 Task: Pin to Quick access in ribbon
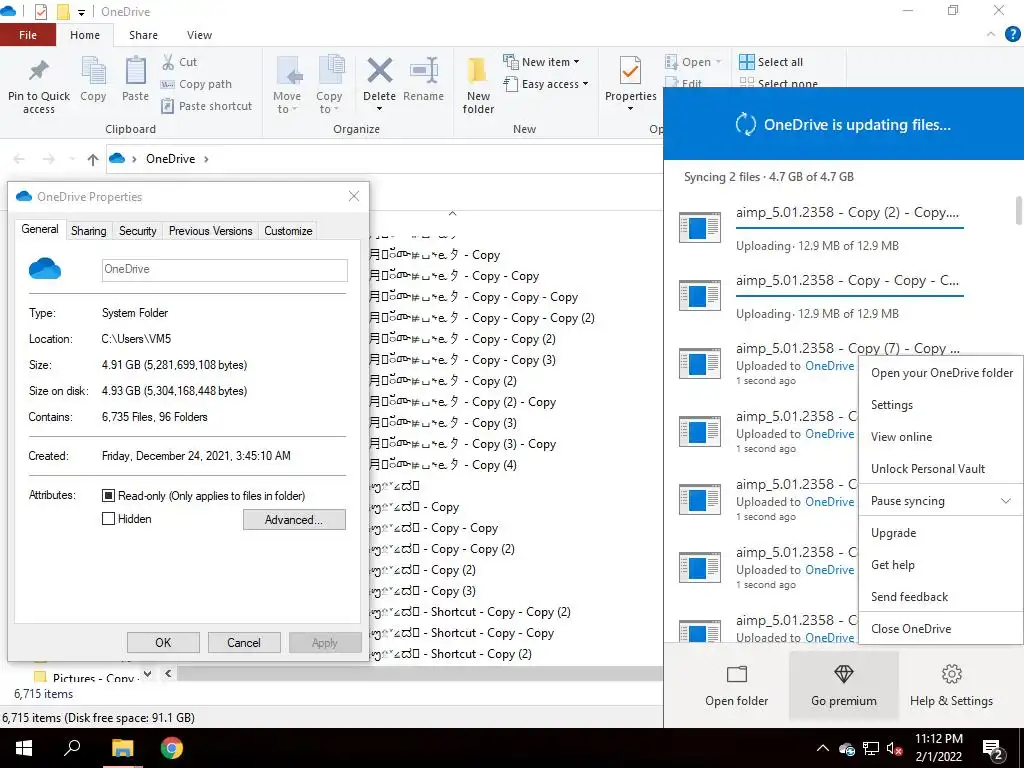39,86
